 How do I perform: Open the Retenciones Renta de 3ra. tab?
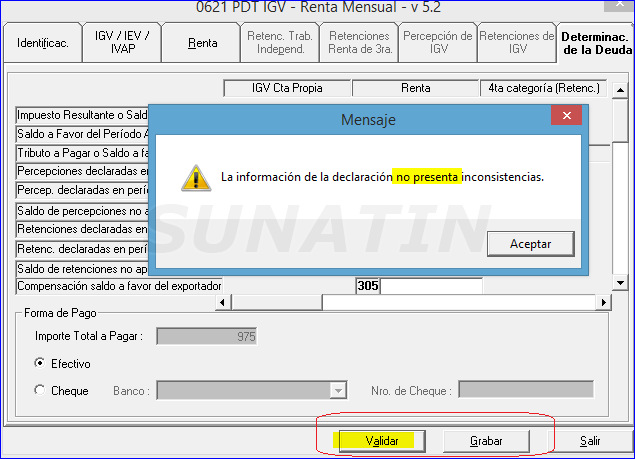359,43
